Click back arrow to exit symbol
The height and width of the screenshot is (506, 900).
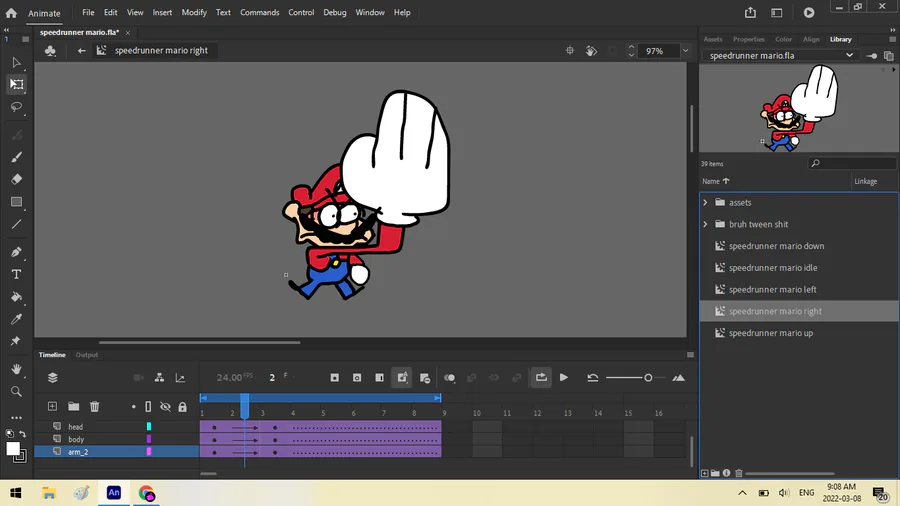pyautogui.click(x=82, y=50)
